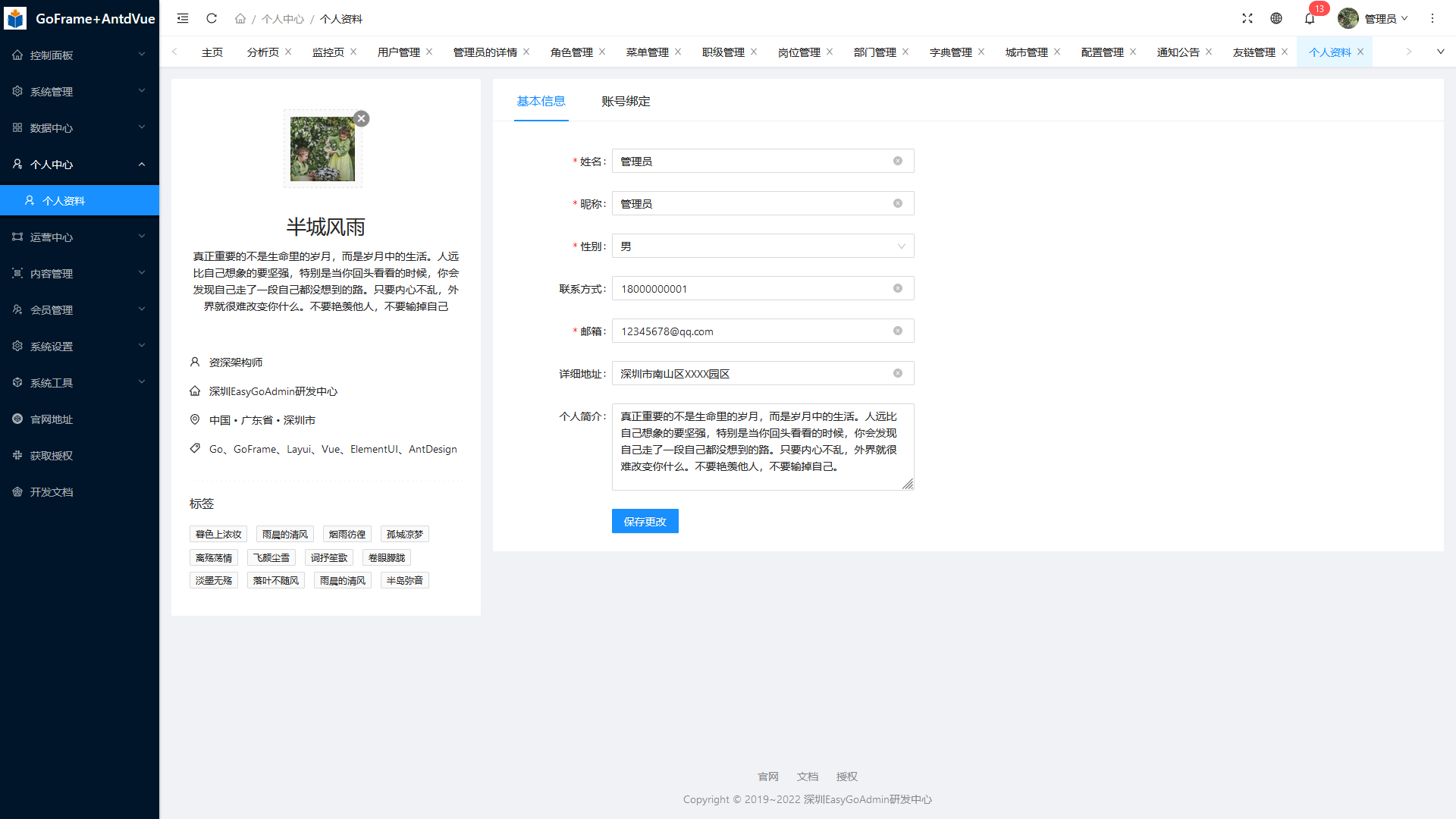Enter fullscreen mode icon

1247,18
